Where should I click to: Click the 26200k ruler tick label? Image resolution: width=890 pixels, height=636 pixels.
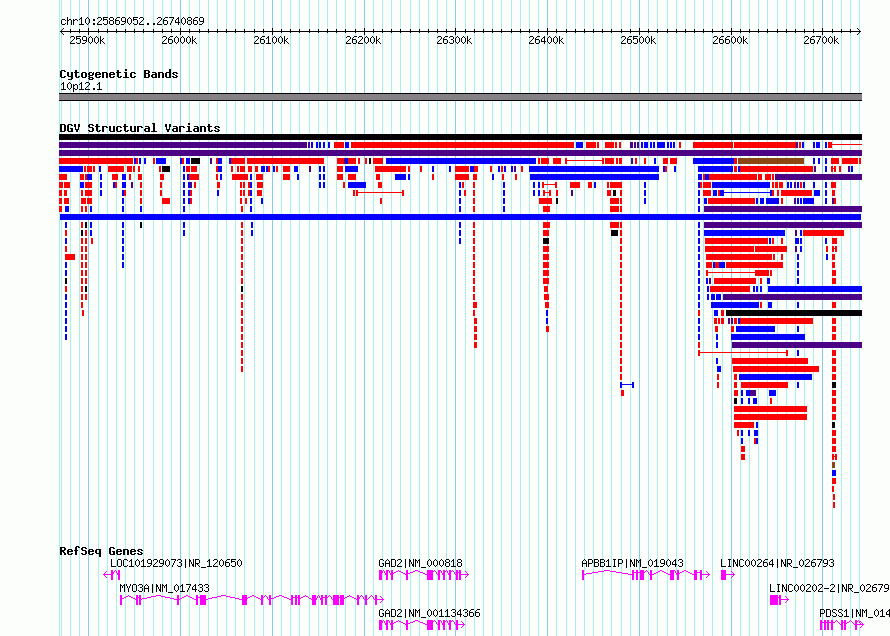pyautogui.click(x=363, y=40)
